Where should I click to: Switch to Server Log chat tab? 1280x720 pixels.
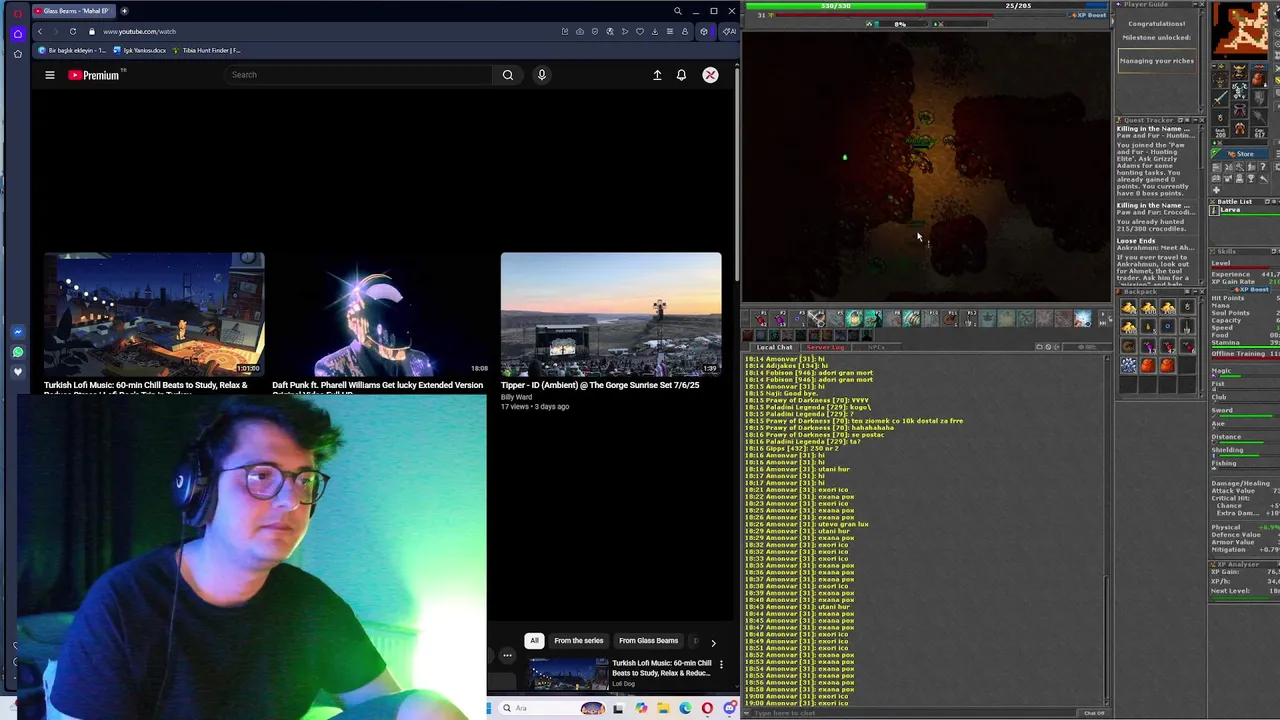(x=825, y=347)
